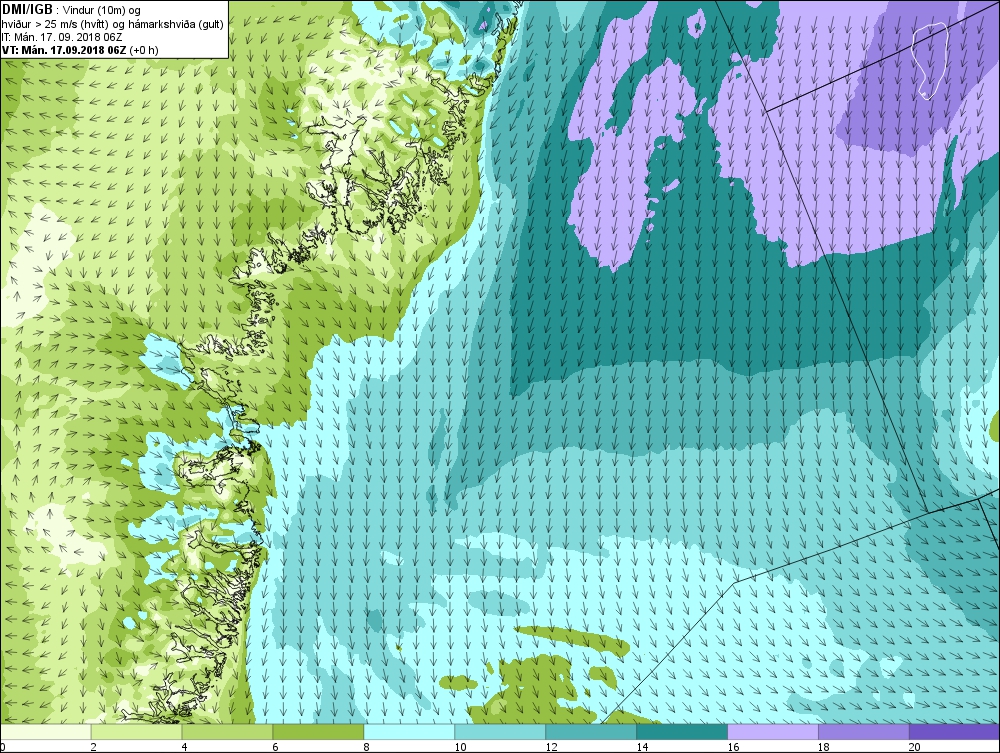Click the legend scale label "18"
This screenshot has height=753, width=1000.
pyautogui.click(x=823, y=747)
